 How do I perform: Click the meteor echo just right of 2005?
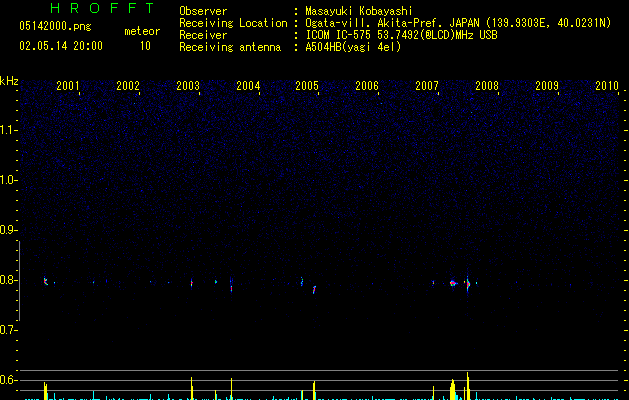314,289
